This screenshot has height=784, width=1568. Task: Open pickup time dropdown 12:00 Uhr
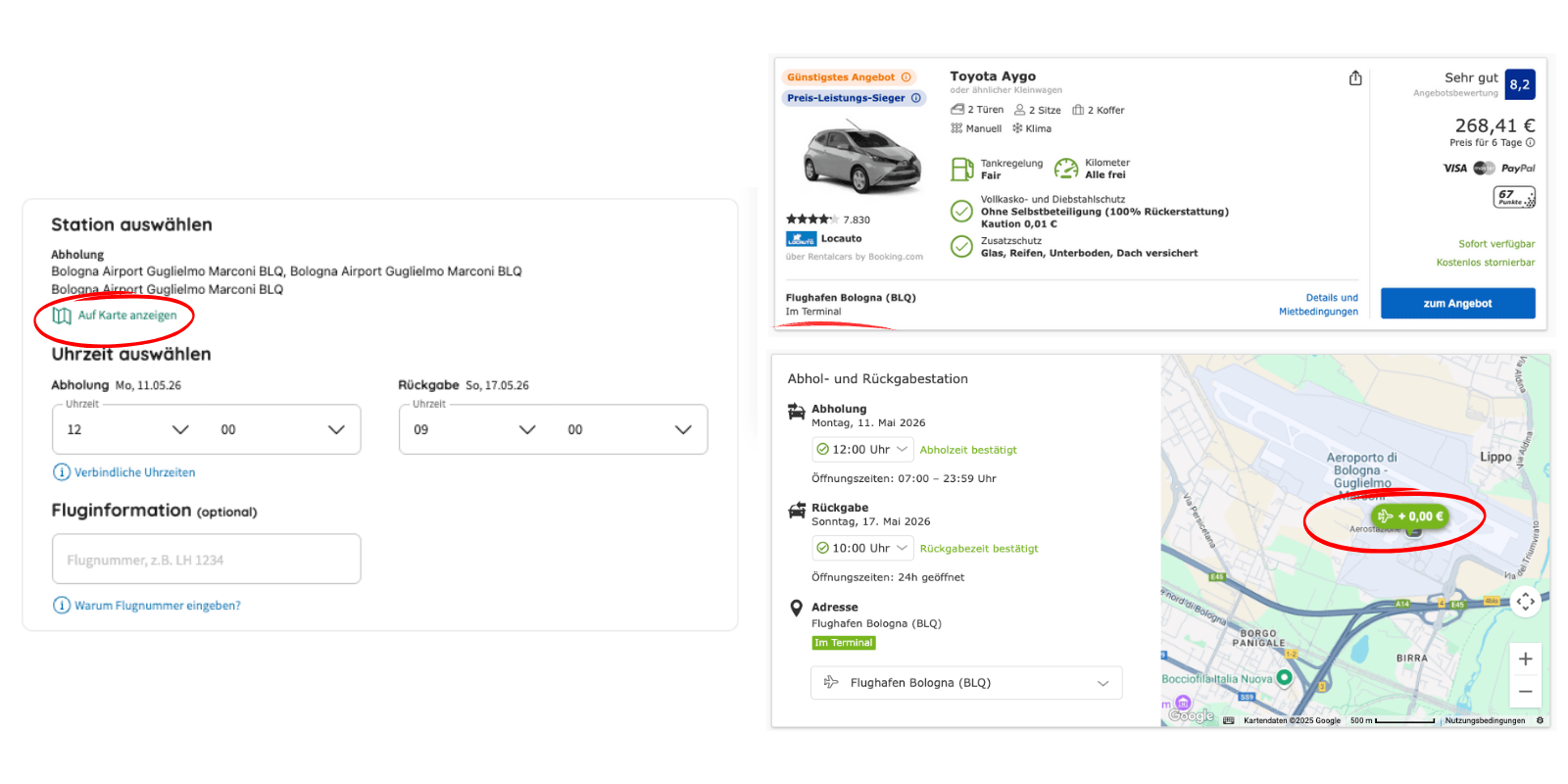pos(862,450)
